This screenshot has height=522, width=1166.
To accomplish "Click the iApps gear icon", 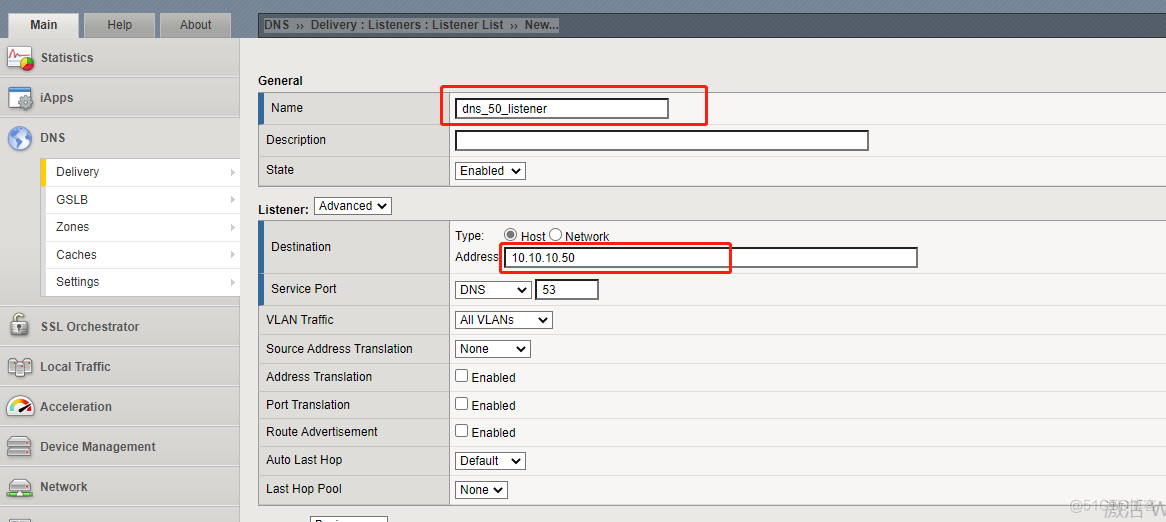I will click(20, 98).
